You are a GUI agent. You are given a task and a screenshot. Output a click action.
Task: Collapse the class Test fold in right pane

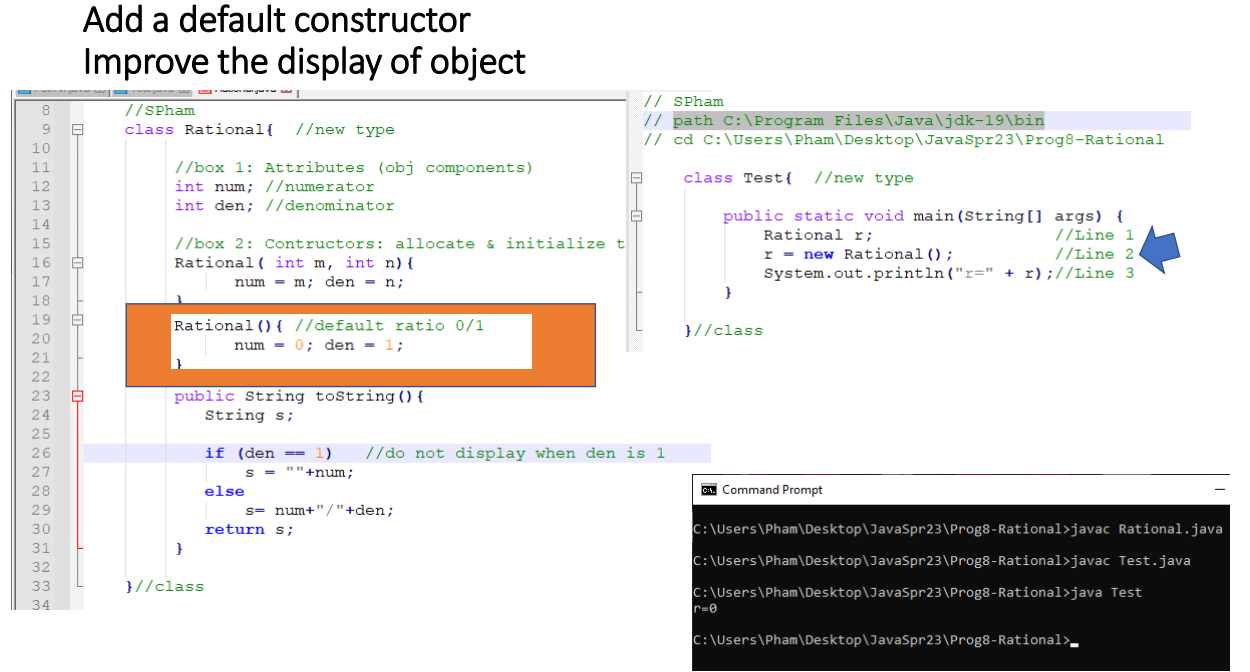coord(637,176)
